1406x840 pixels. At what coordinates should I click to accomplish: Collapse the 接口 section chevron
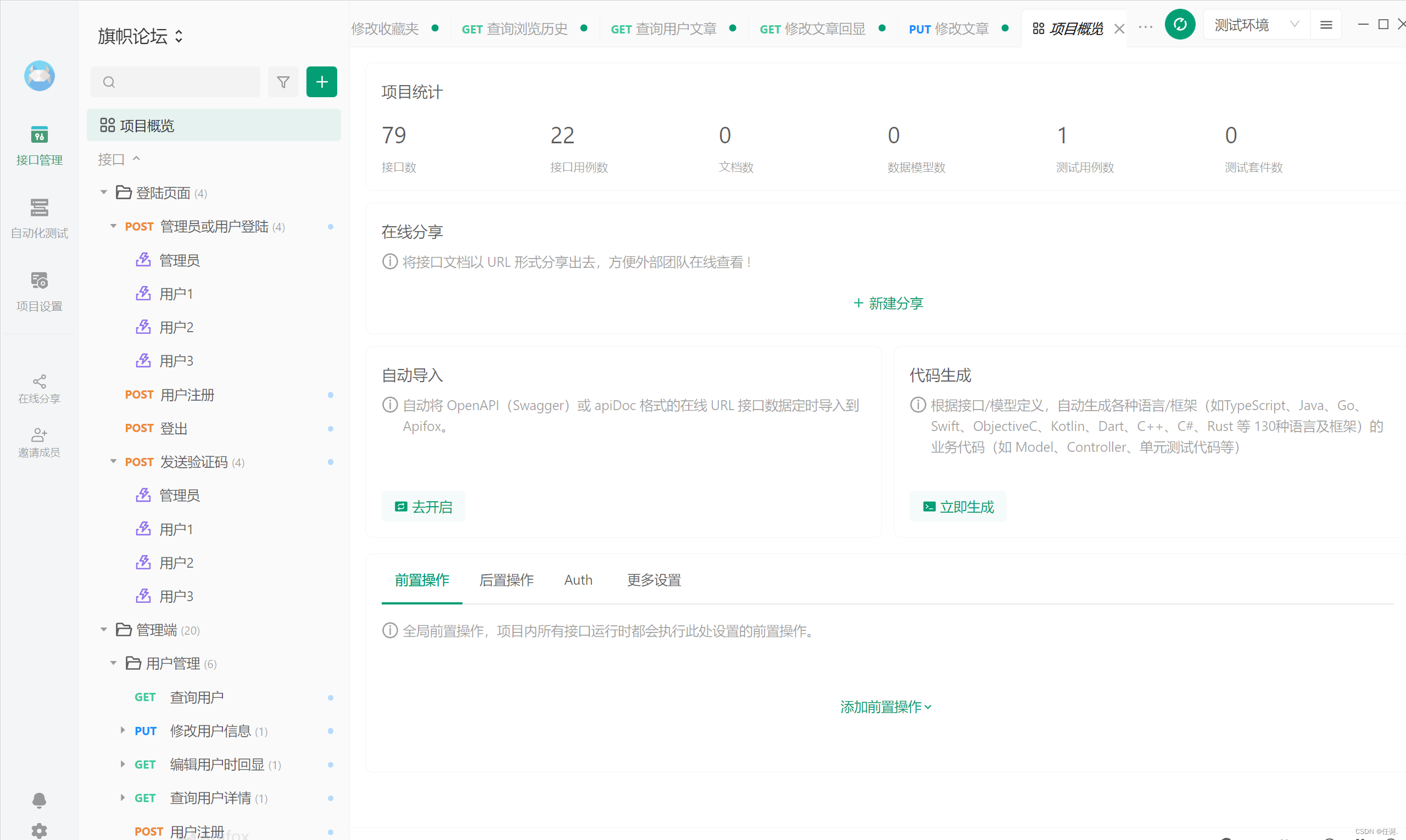(x=136, y=159)
